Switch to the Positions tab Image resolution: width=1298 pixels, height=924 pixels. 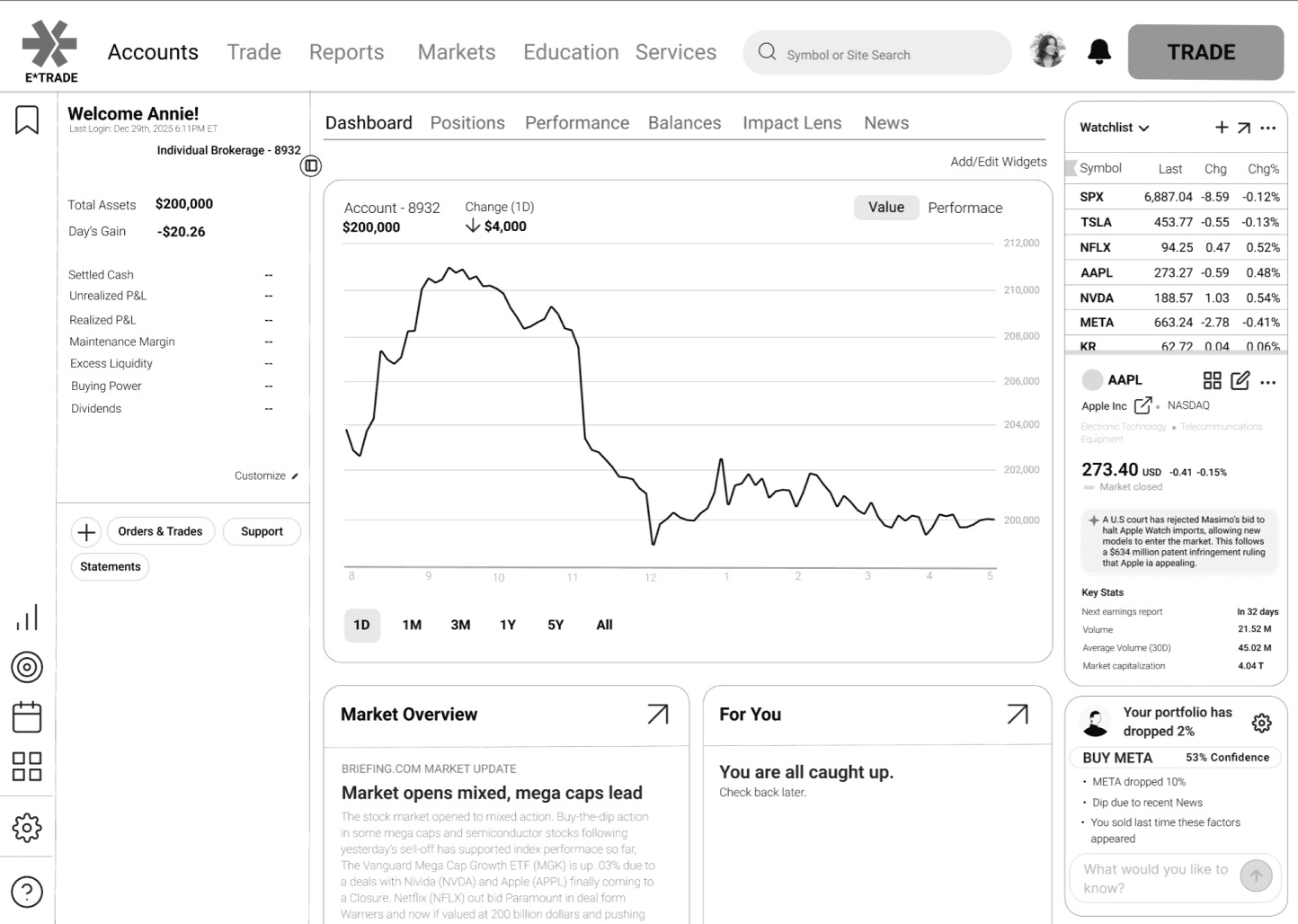(x=467, y=123)
